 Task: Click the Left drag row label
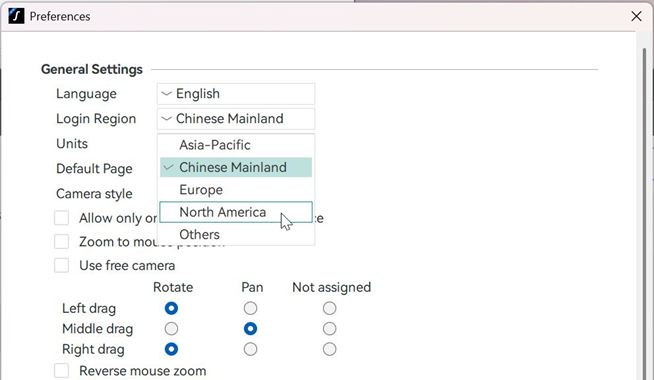point(89,309)
